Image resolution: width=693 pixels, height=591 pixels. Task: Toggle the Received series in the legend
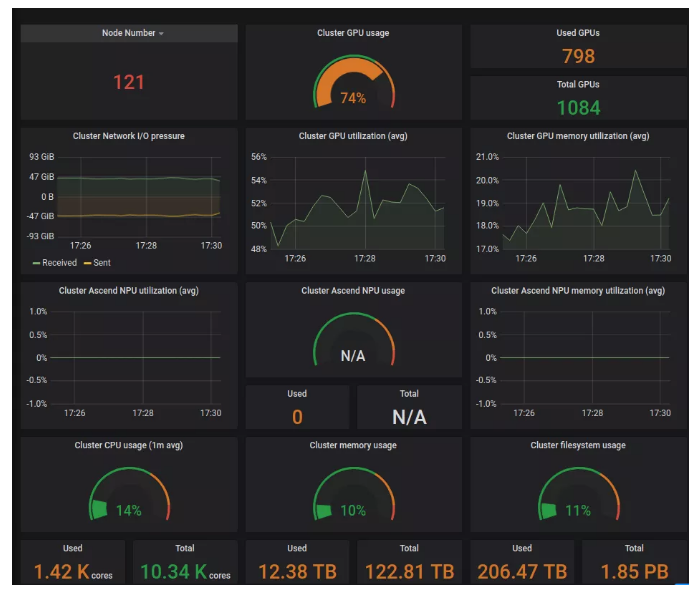pyautogui.click(x=62, y=263)
